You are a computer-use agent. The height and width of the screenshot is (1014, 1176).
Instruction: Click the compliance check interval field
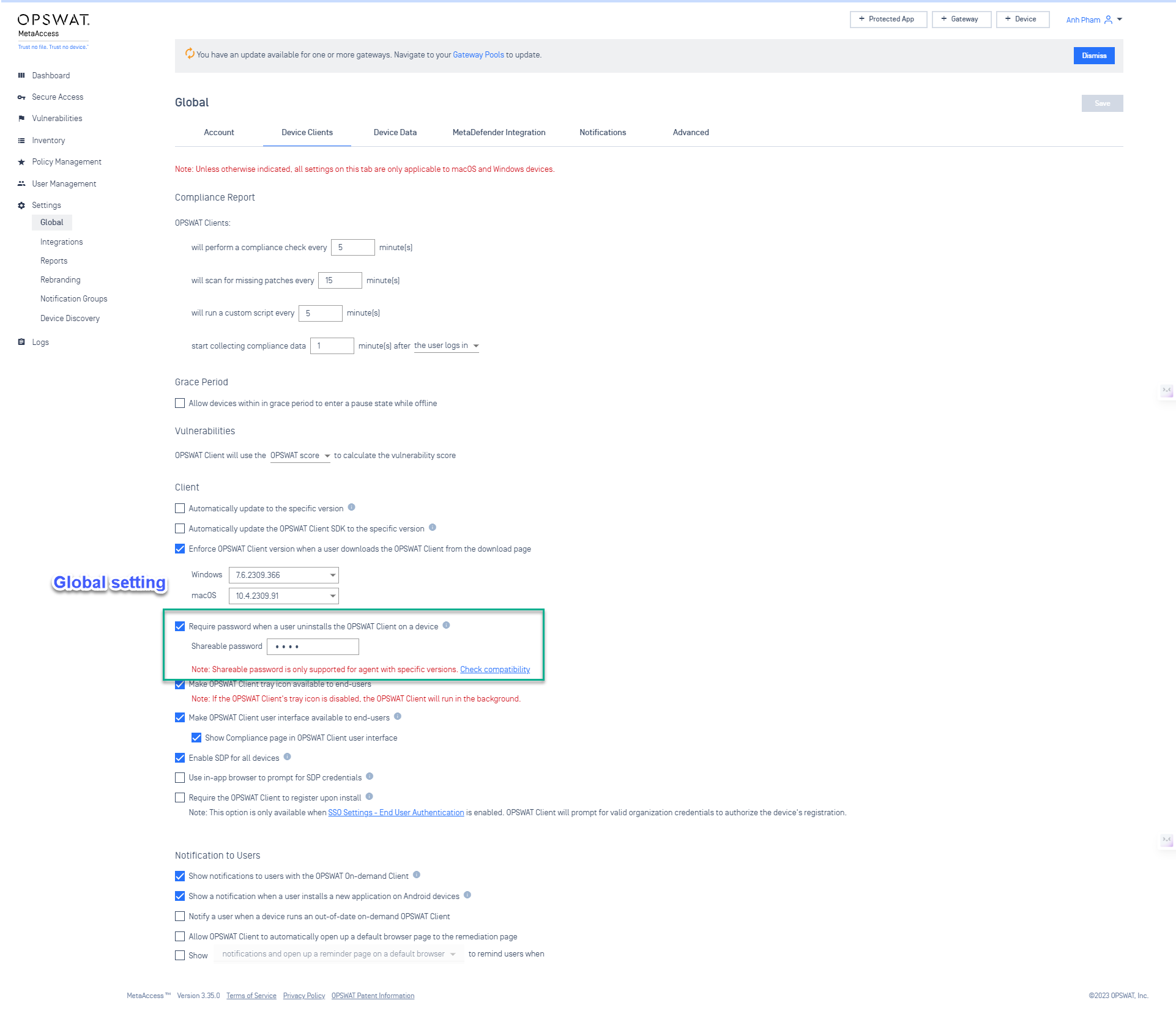353,248
